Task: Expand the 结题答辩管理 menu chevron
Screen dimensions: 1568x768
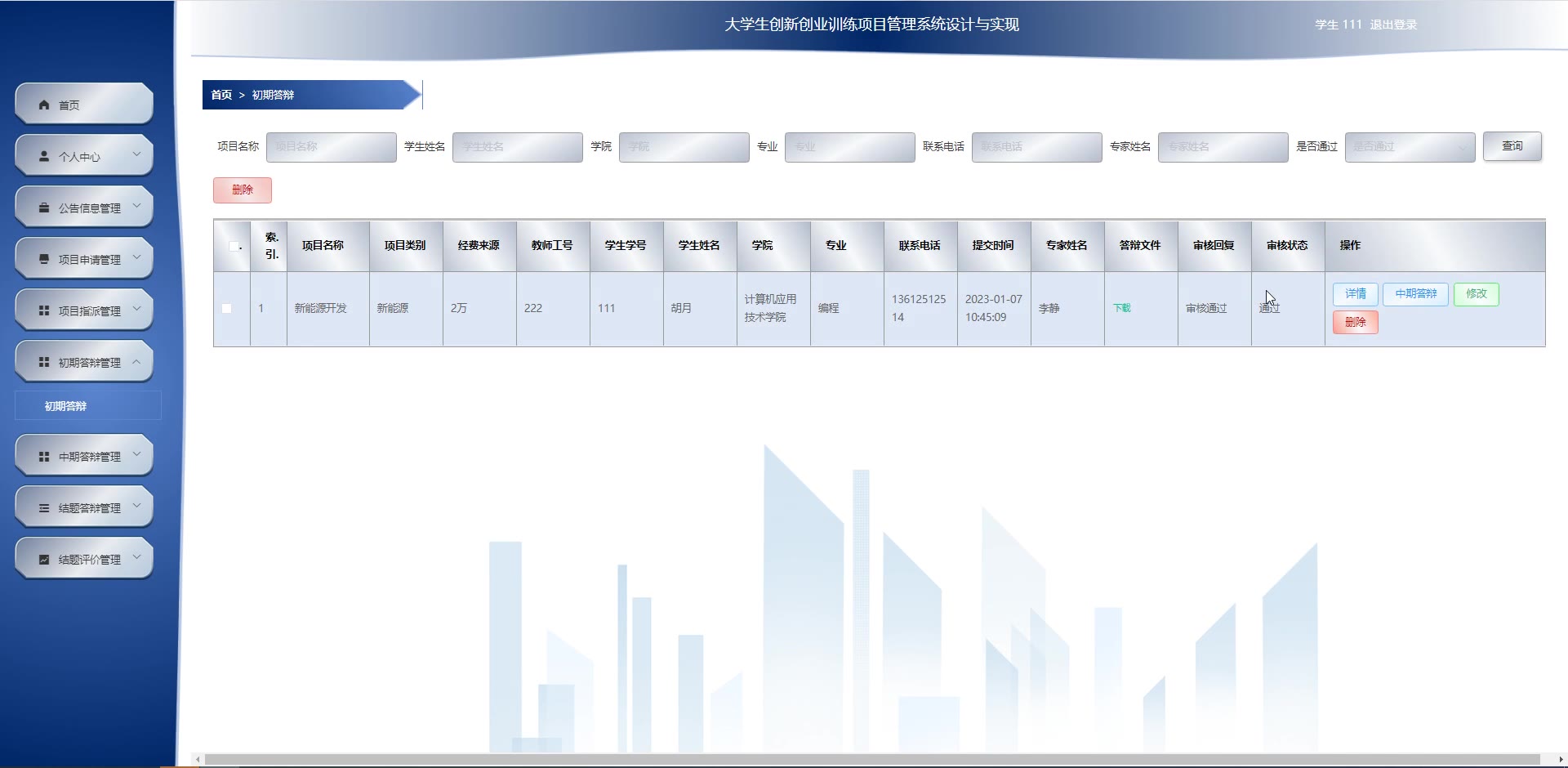Action: [x=136, y=505]
